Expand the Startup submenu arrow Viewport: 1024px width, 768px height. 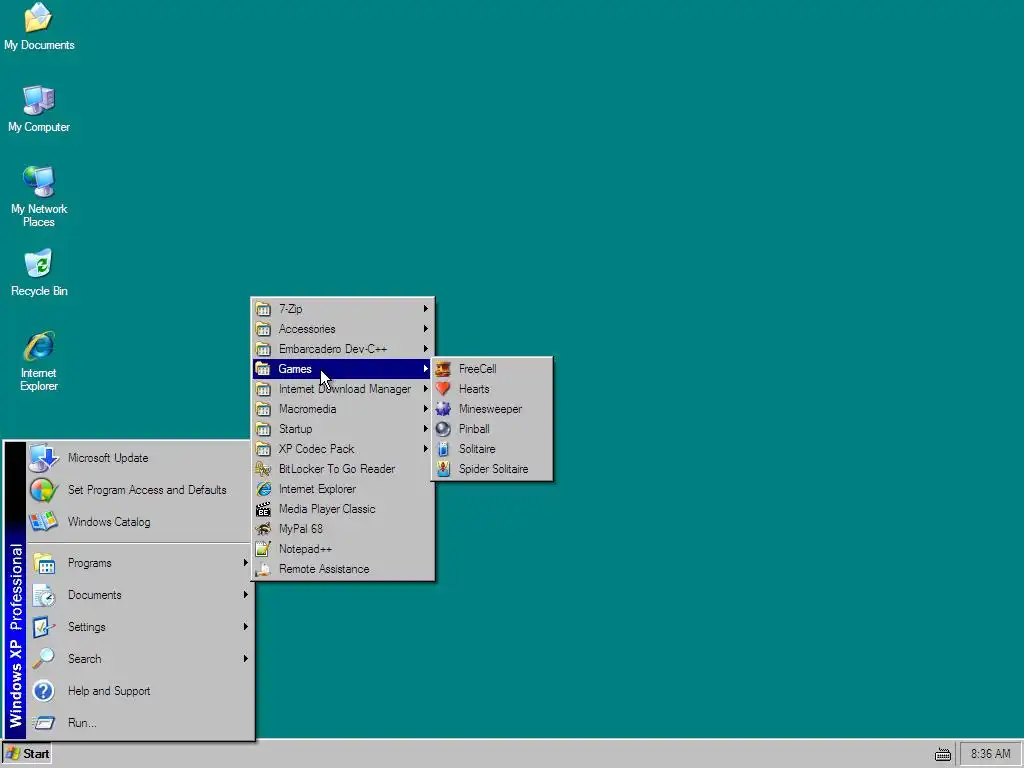coord(425,429)
